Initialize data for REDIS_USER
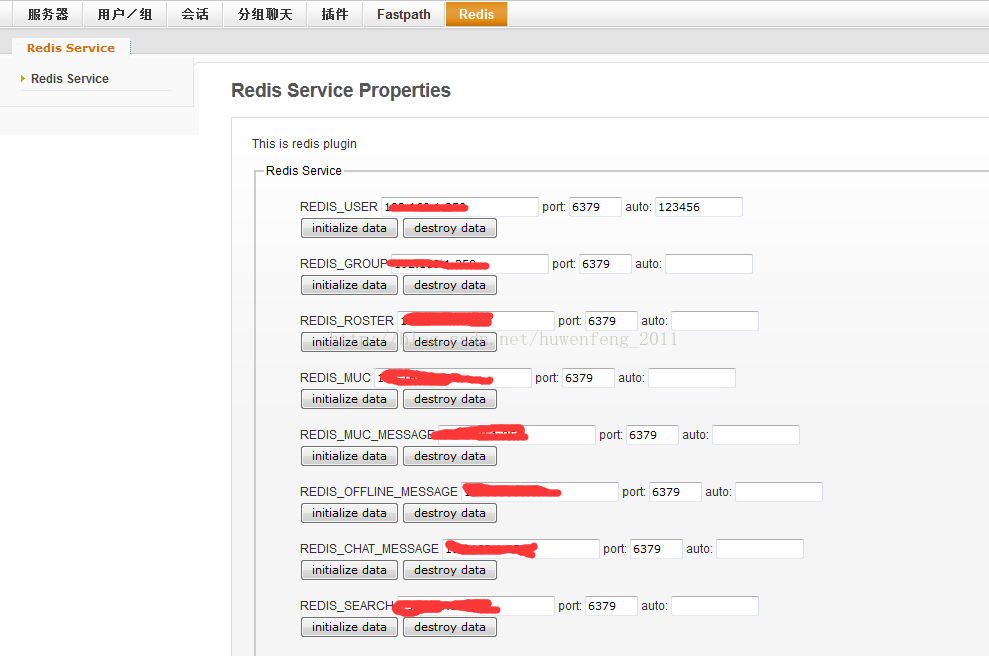This screenshot has height=656, width=989. coord(349,228)
